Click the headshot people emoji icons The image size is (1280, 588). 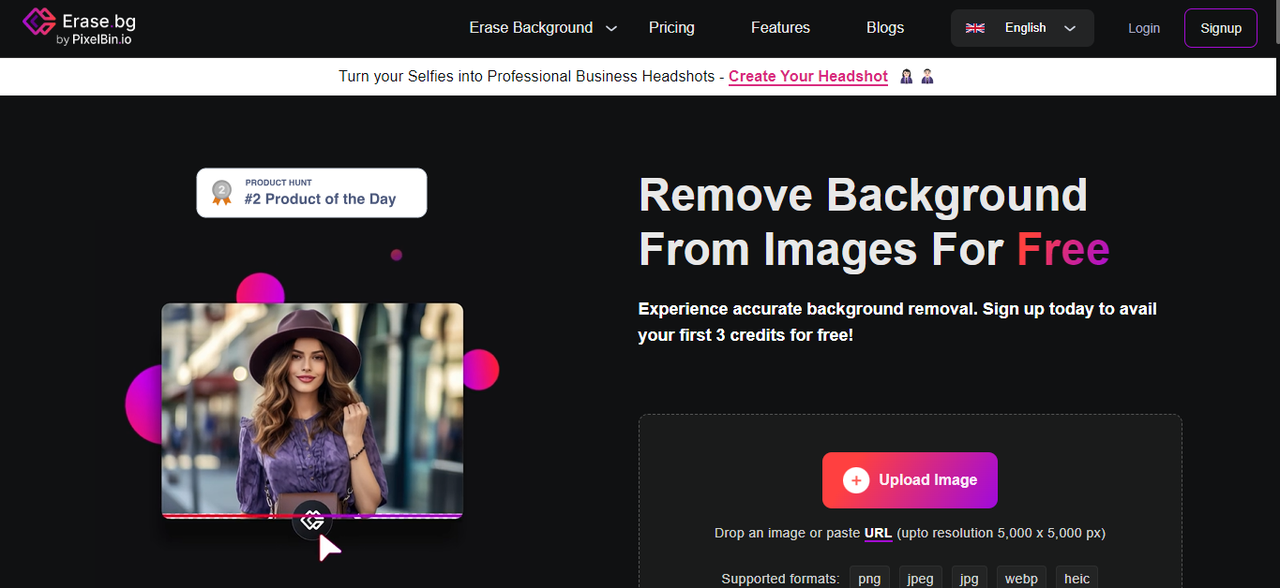(916, 76)
